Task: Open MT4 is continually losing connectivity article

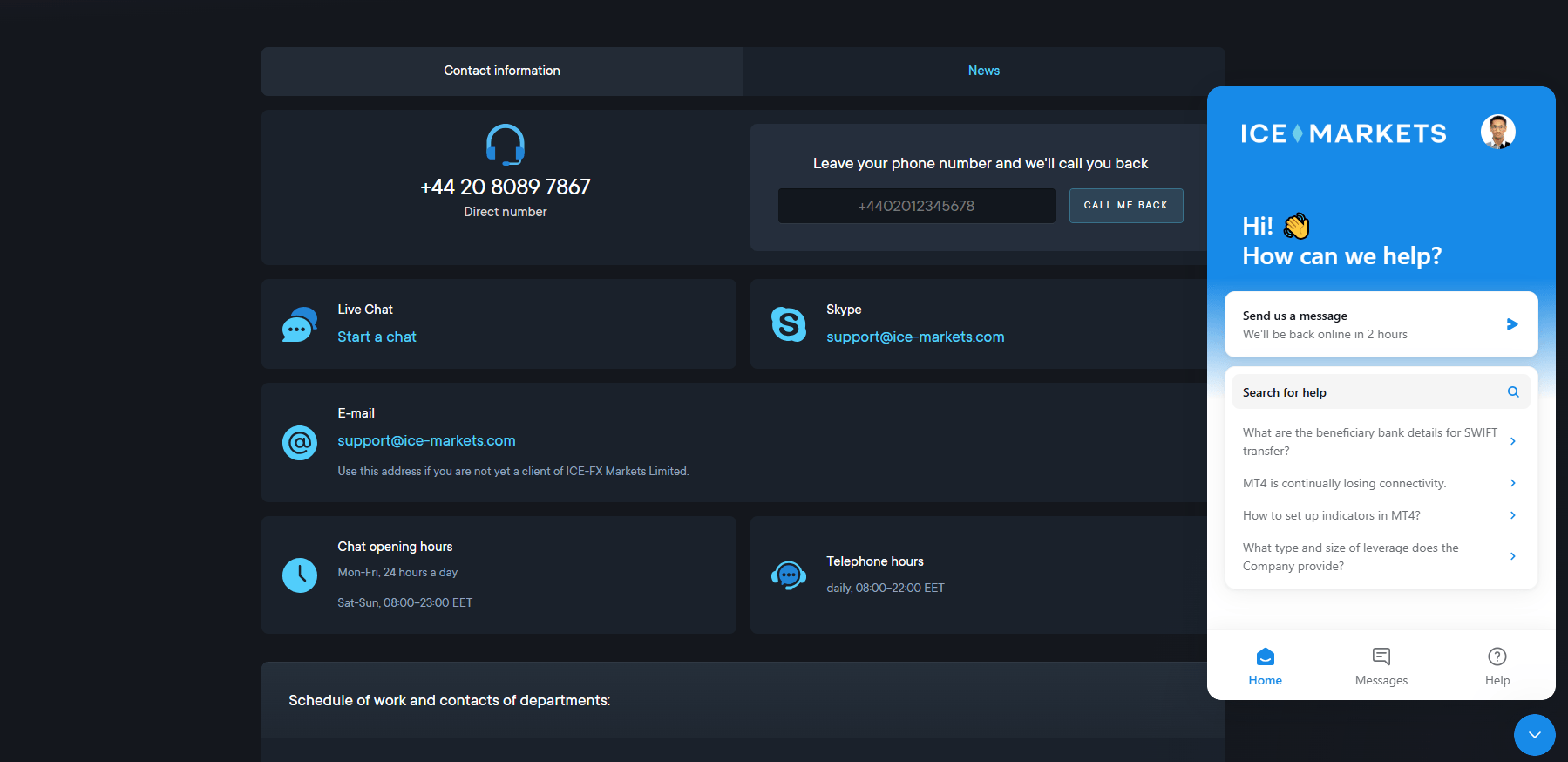Action: pyautogui.click(x=1381, y=483)
